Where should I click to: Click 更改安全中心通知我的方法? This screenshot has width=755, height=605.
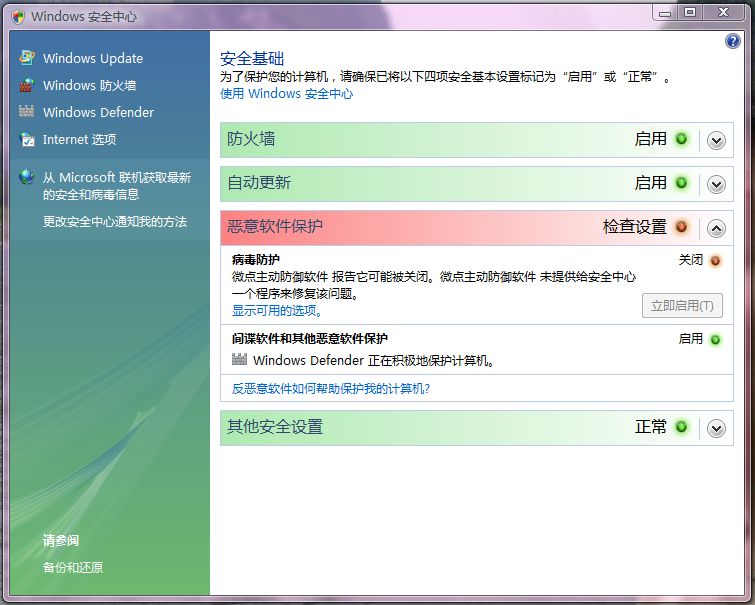pyautogui.click(x=115, y=222)
